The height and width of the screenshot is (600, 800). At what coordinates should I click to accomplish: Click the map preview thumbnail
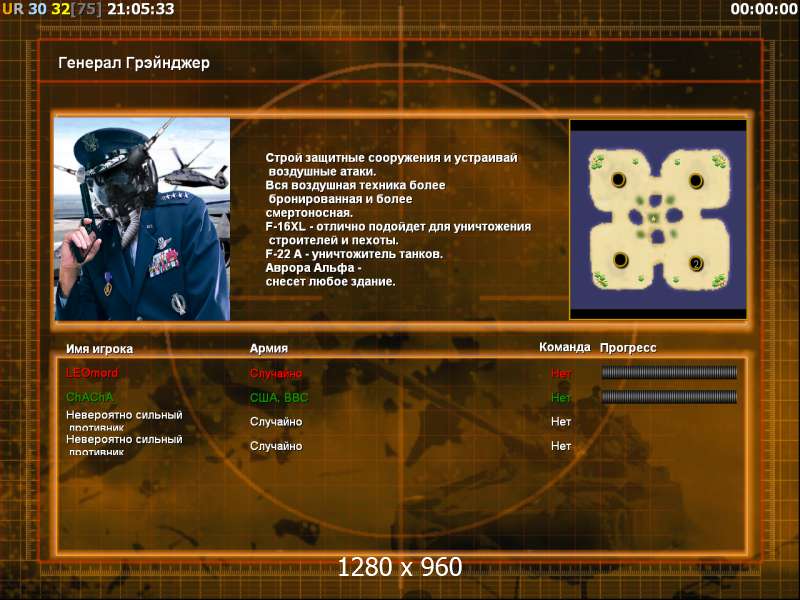(658, 219)
